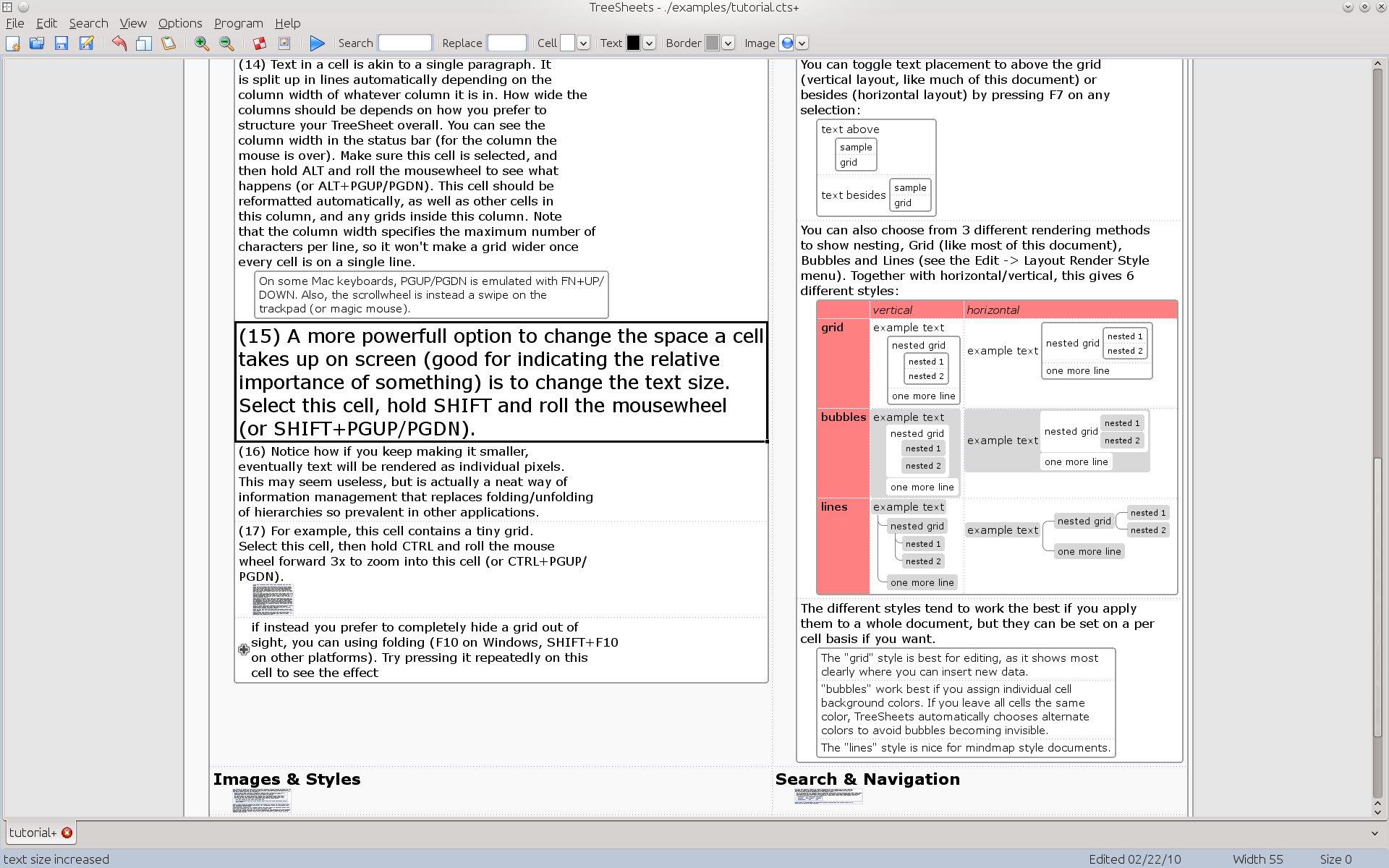Copy selection using the Copy icon

[144, 43]
